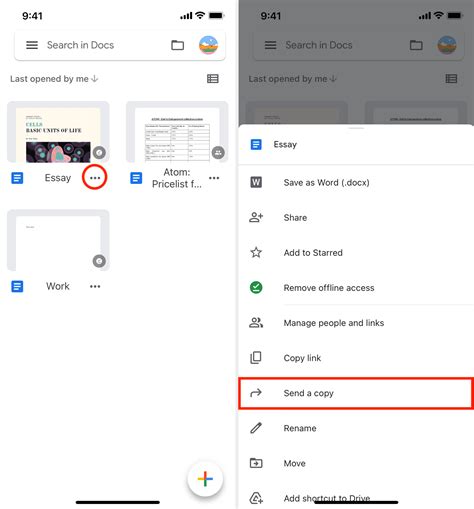Screen dimensions: 474x509
Task: Tap the forward arrow Send a copy icon
Action: click(256, 393)
